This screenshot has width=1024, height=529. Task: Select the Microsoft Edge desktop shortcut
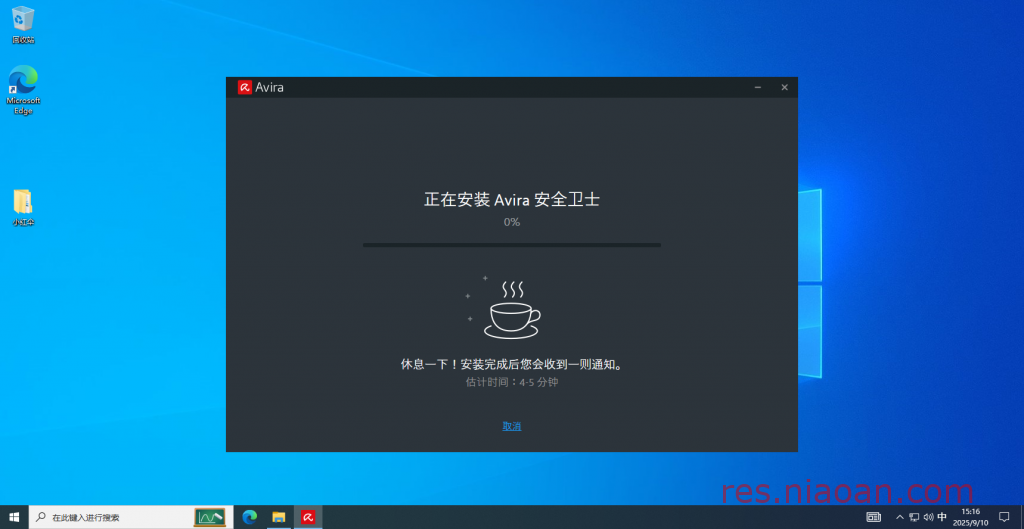pos(23,89)
